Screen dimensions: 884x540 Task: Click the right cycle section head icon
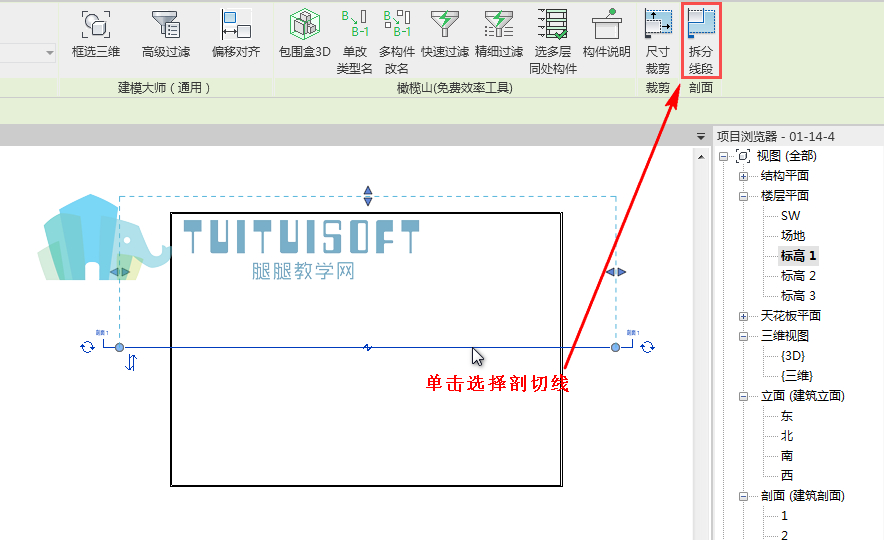pyautogui.click(x=647, y=347)
